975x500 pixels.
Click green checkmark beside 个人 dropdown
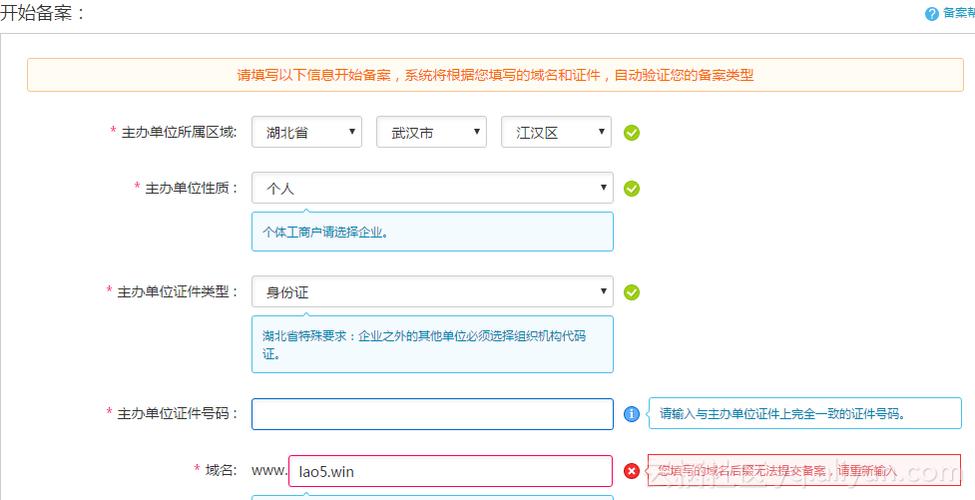[631, 188]
